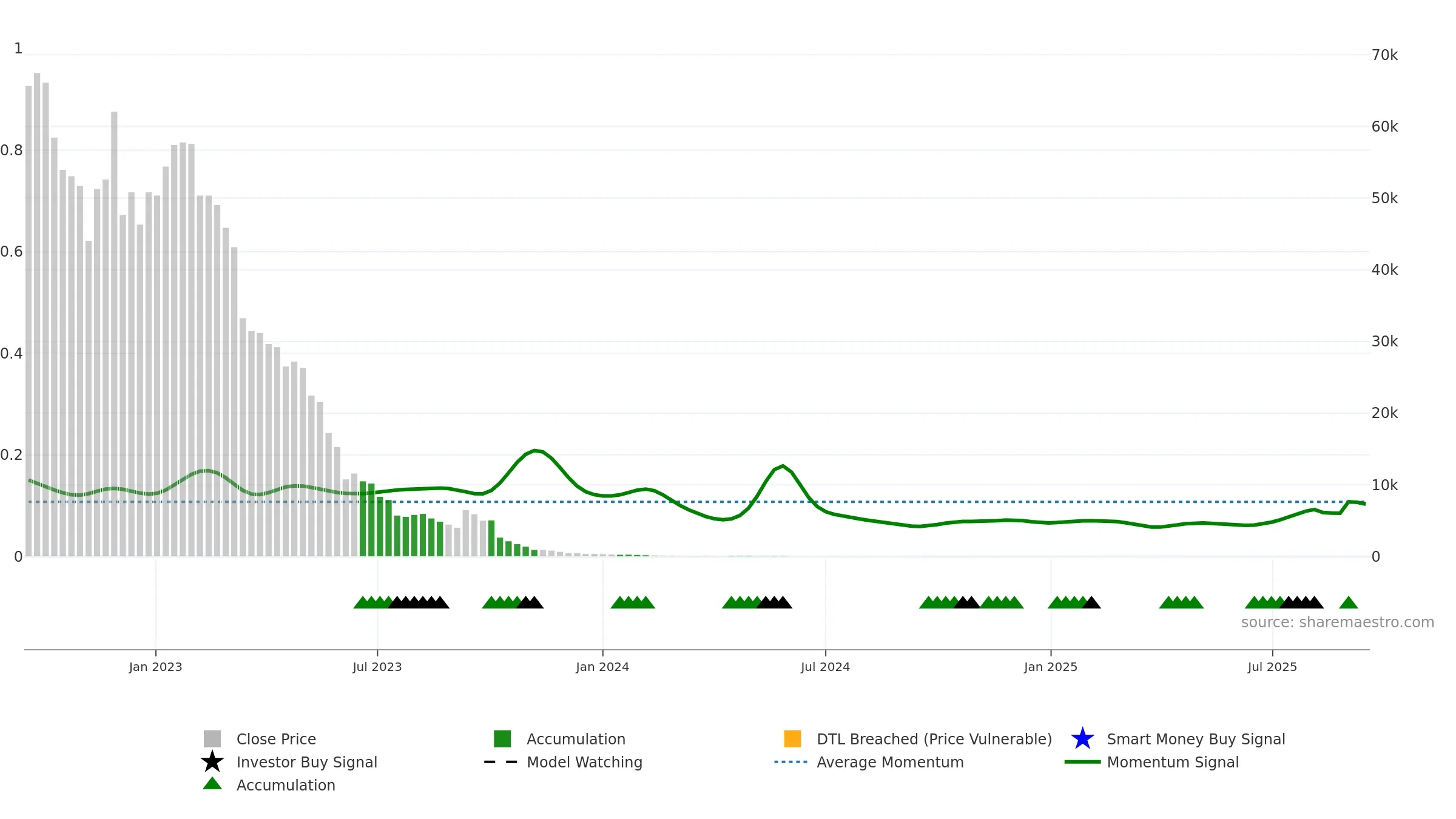Click the last green triangle marker after Jul 2025
1456x819 pixels.
[x=1349, y=602]
